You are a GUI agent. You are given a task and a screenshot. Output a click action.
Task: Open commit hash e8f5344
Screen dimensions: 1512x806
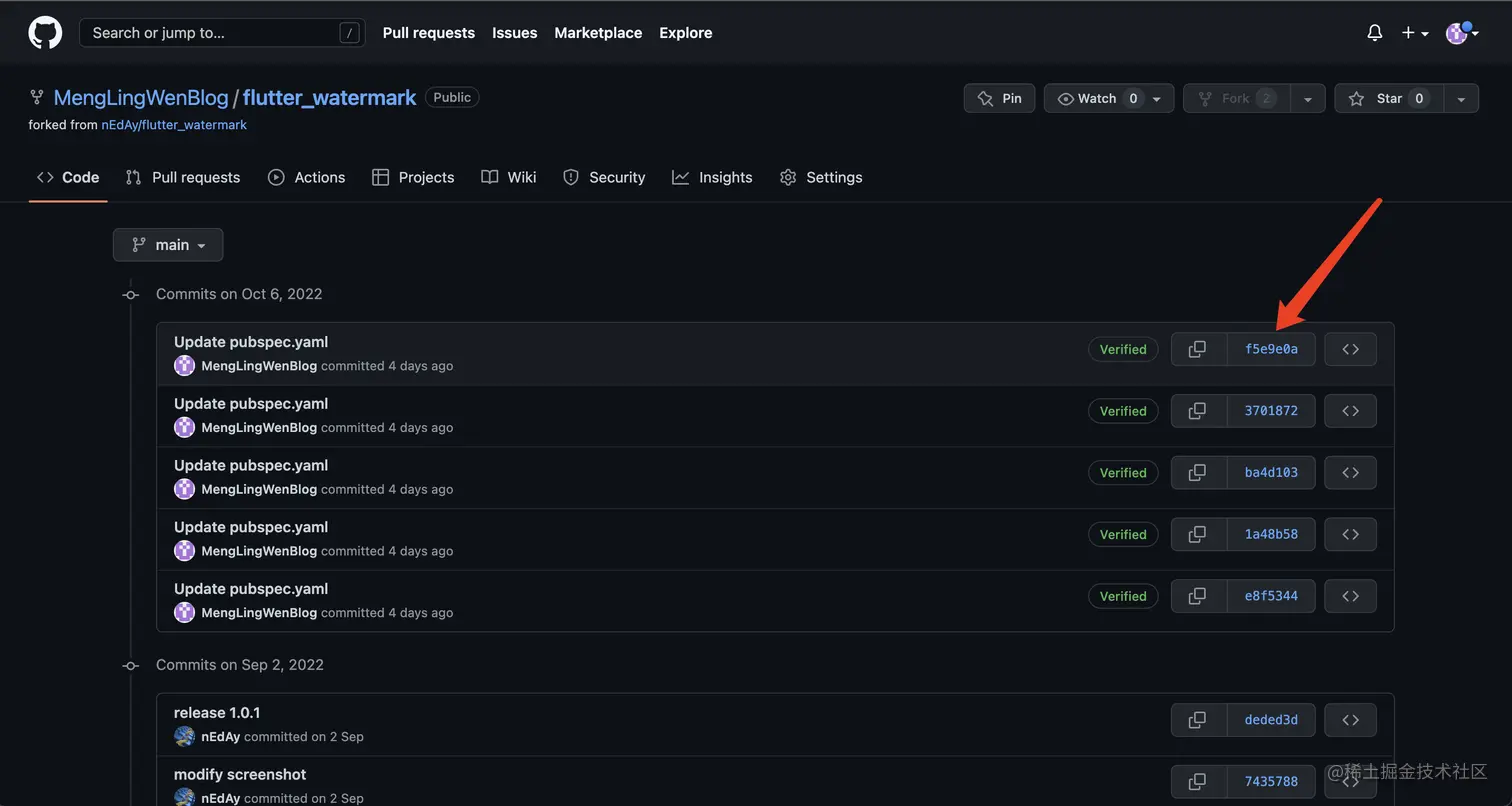pos(1271,596)
